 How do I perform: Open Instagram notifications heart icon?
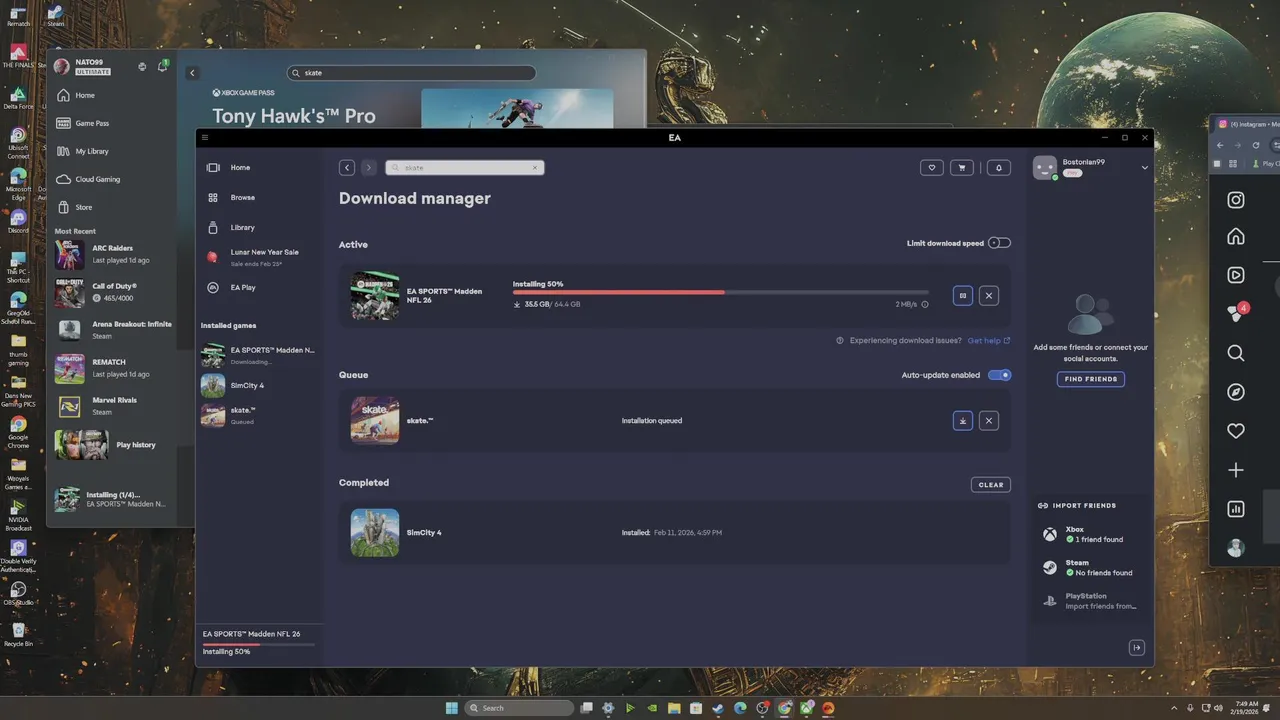pyautogui.click(x=1236, y=431)
